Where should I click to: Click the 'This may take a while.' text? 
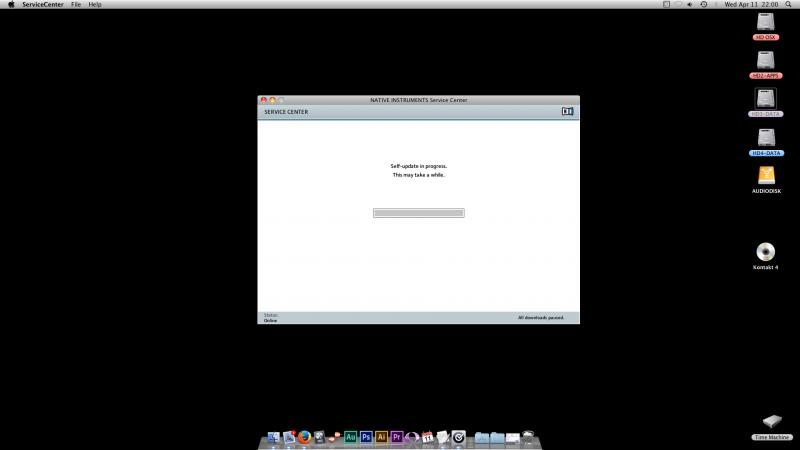pyautogui.click(x=418, y=174)
